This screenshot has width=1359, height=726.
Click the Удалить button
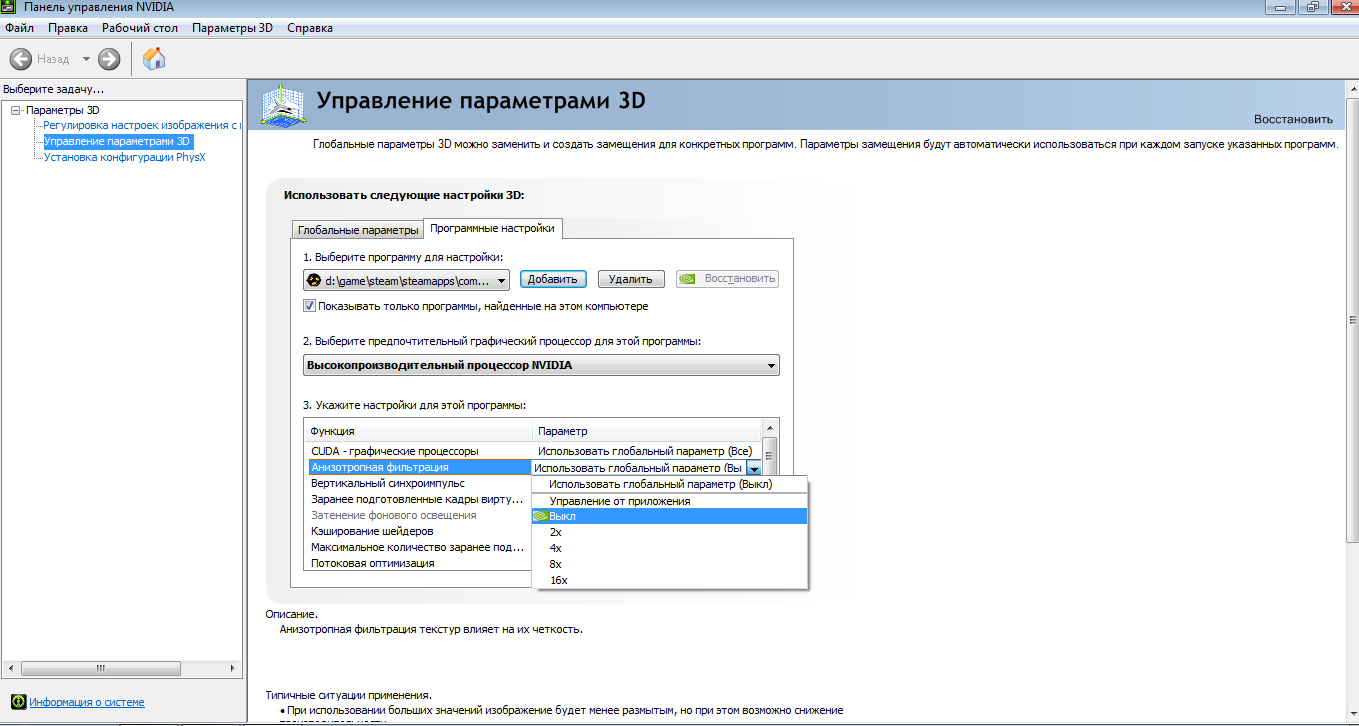[631, 280]
